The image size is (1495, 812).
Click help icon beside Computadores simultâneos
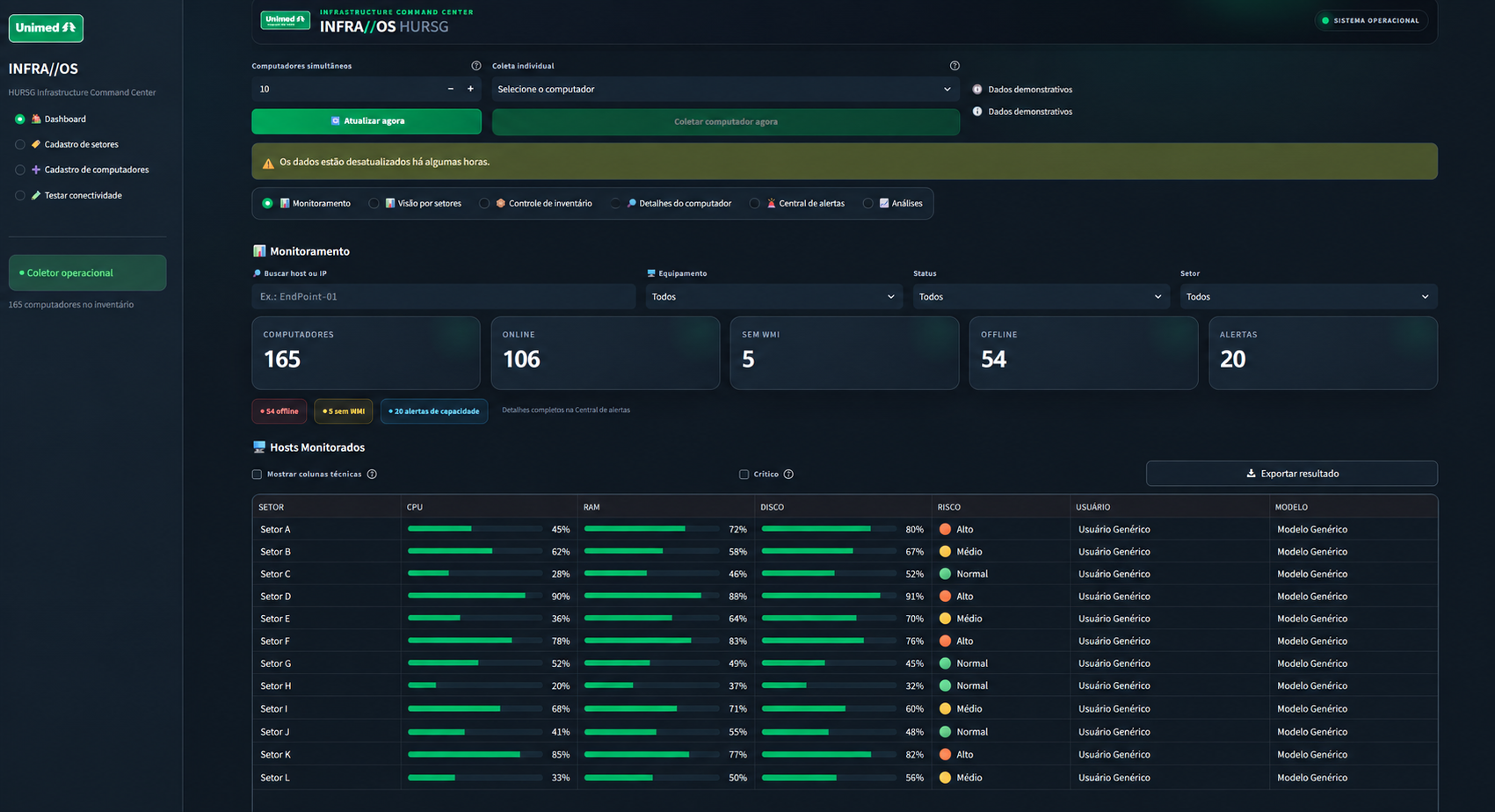[476, 66]
